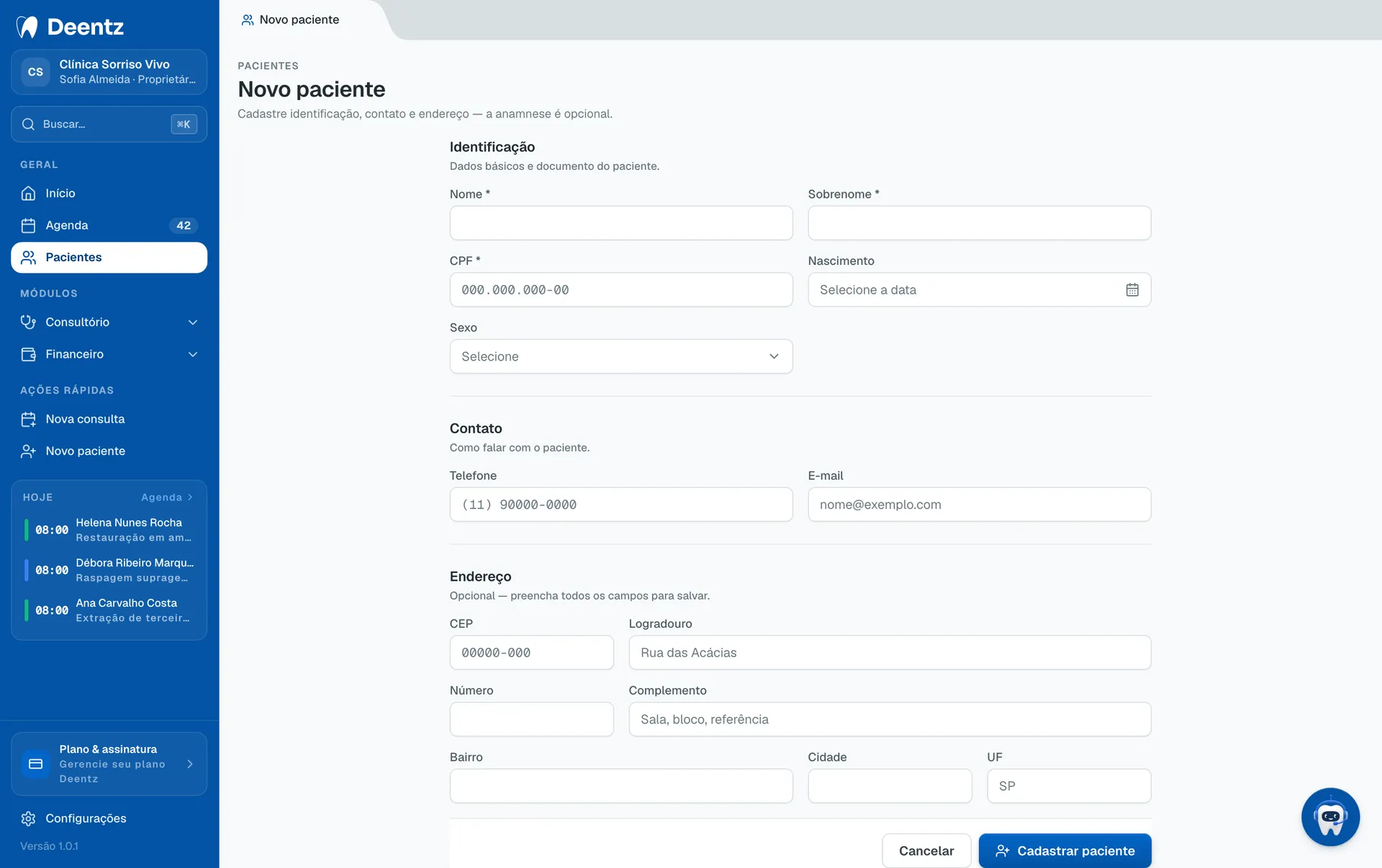This screenshot has width=1382, height=868.
Task: Click the Financeiro wallet icon
Action: click(28, 354)
